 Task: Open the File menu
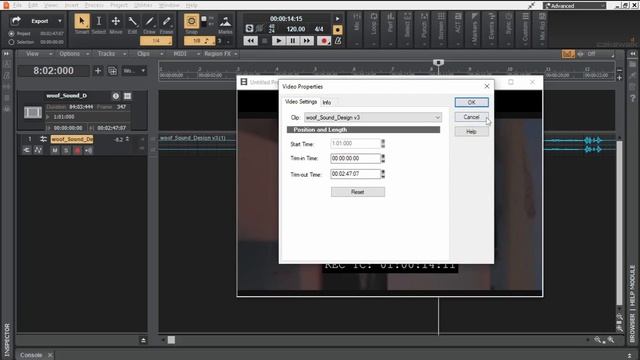tap(18, 5)
